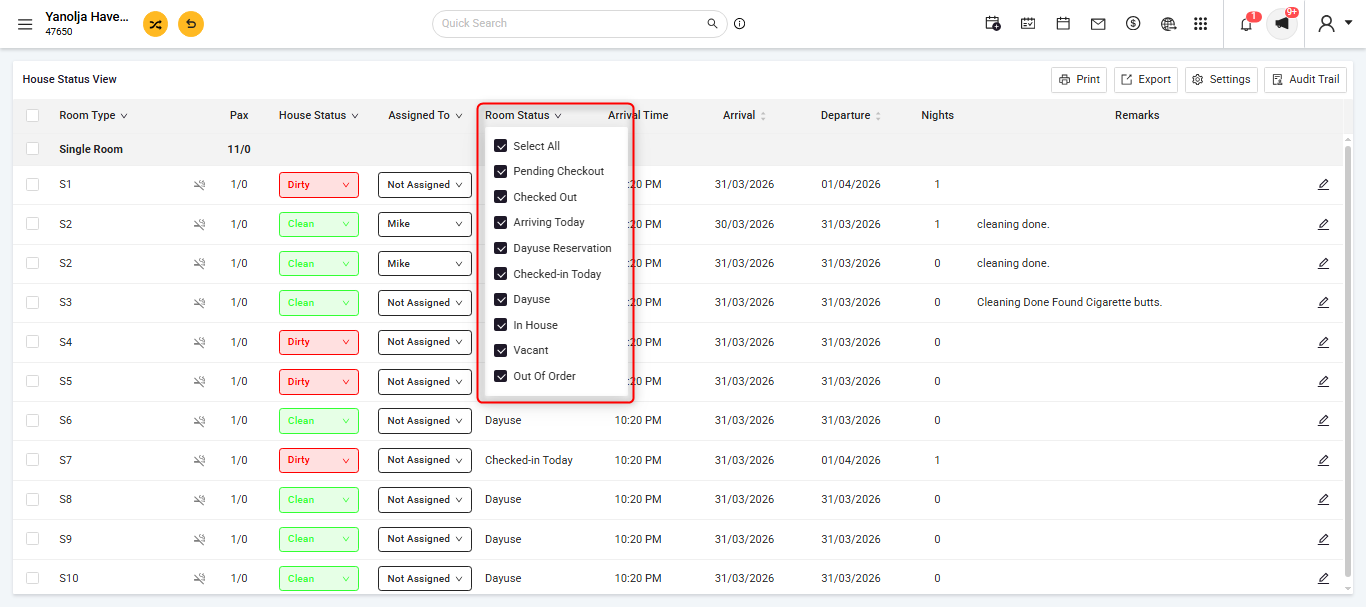Viewport: 1366px width, 607px height.
Task: Focus the Quick Search field
Action: pos(578,23)
